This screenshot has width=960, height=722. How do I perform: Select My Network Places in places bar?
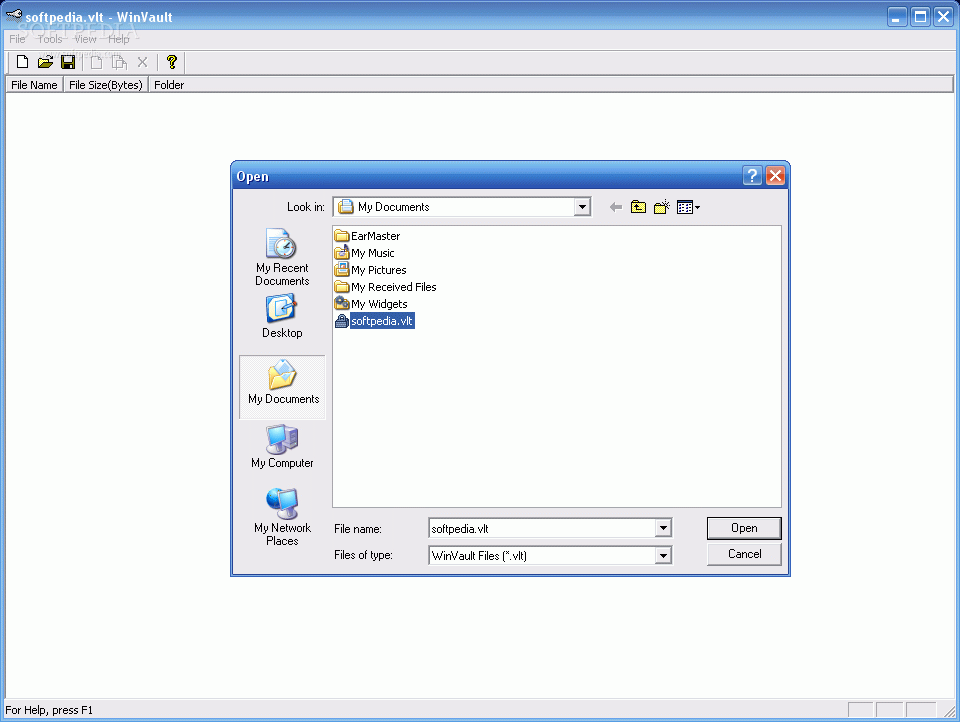coord(282,517)
